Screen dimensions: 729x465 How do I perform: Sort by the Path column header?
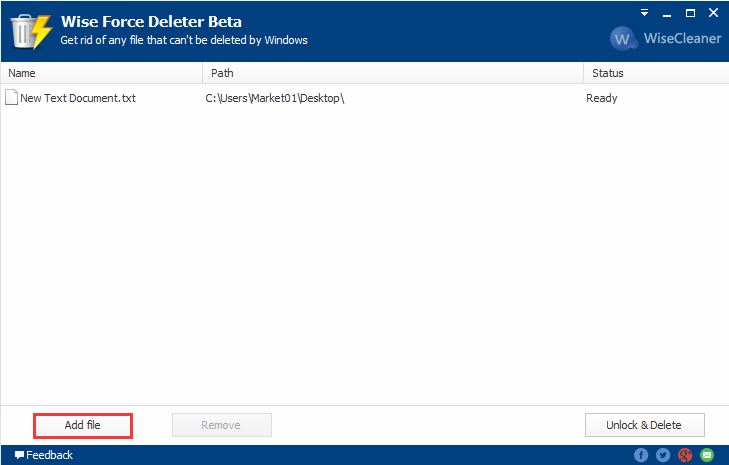click(393, 73)
